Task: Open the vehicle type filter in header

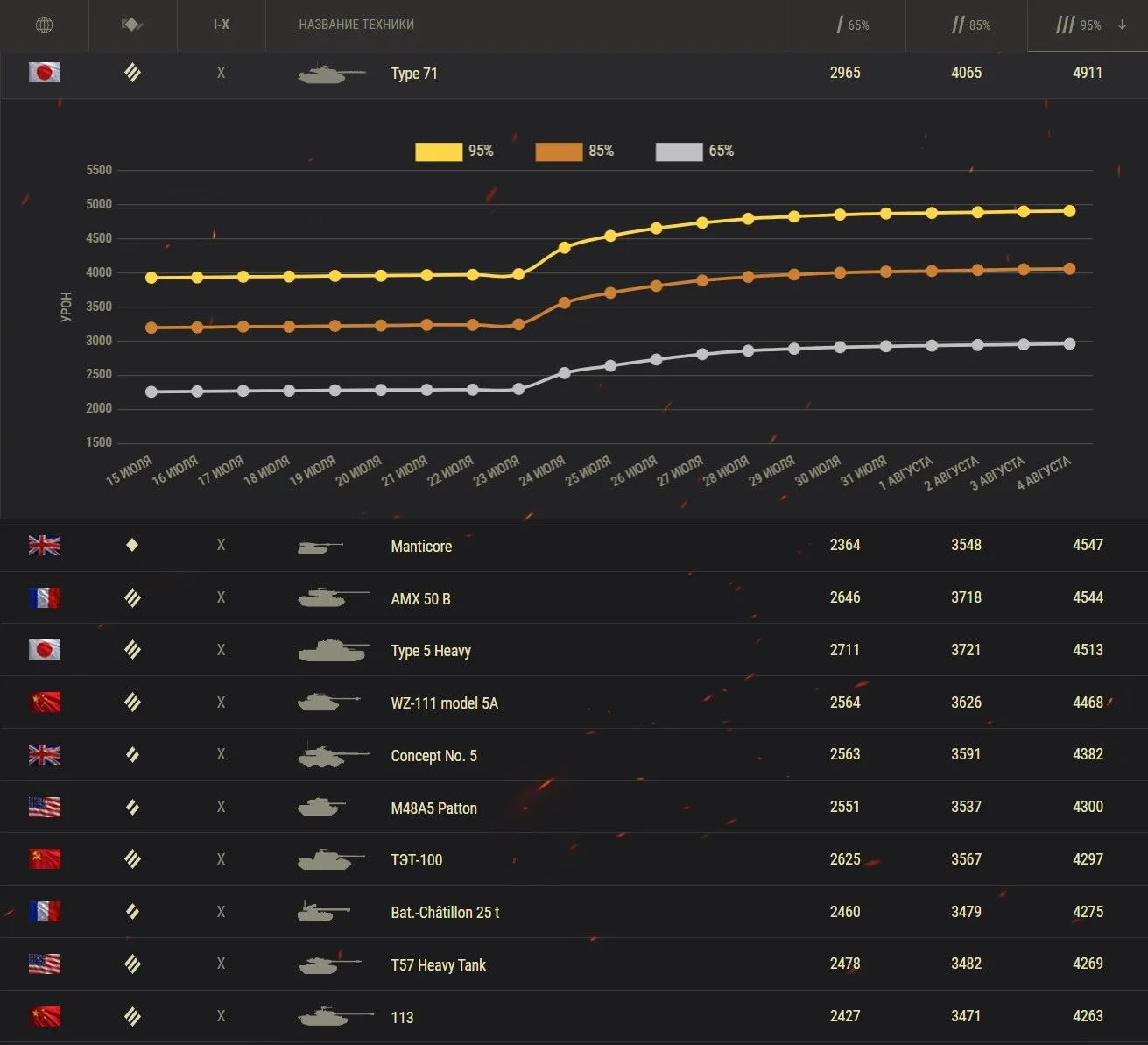Action: click(x=132, y=25)
